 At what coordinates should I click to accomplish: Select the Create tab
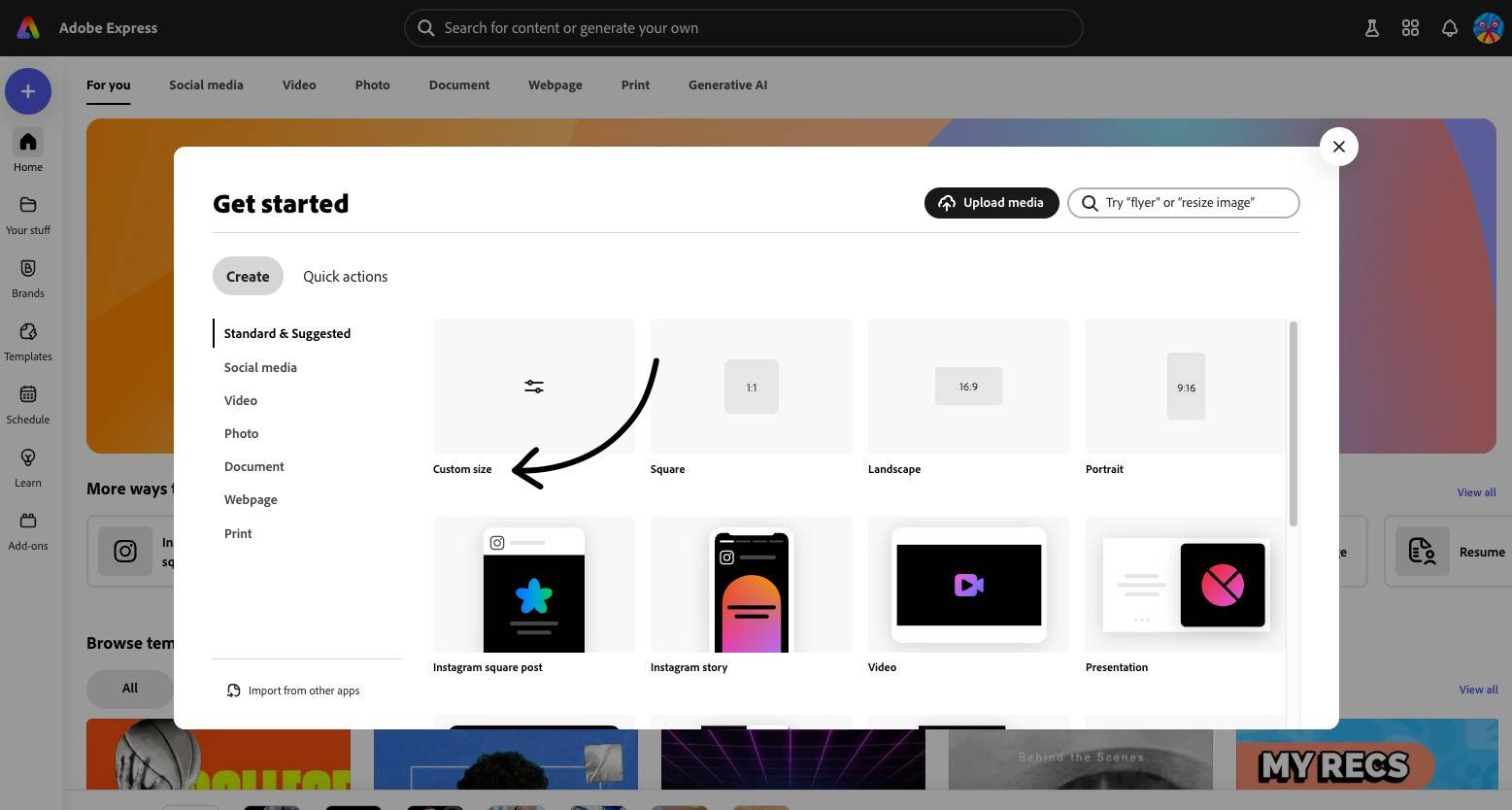click(248, 277)
